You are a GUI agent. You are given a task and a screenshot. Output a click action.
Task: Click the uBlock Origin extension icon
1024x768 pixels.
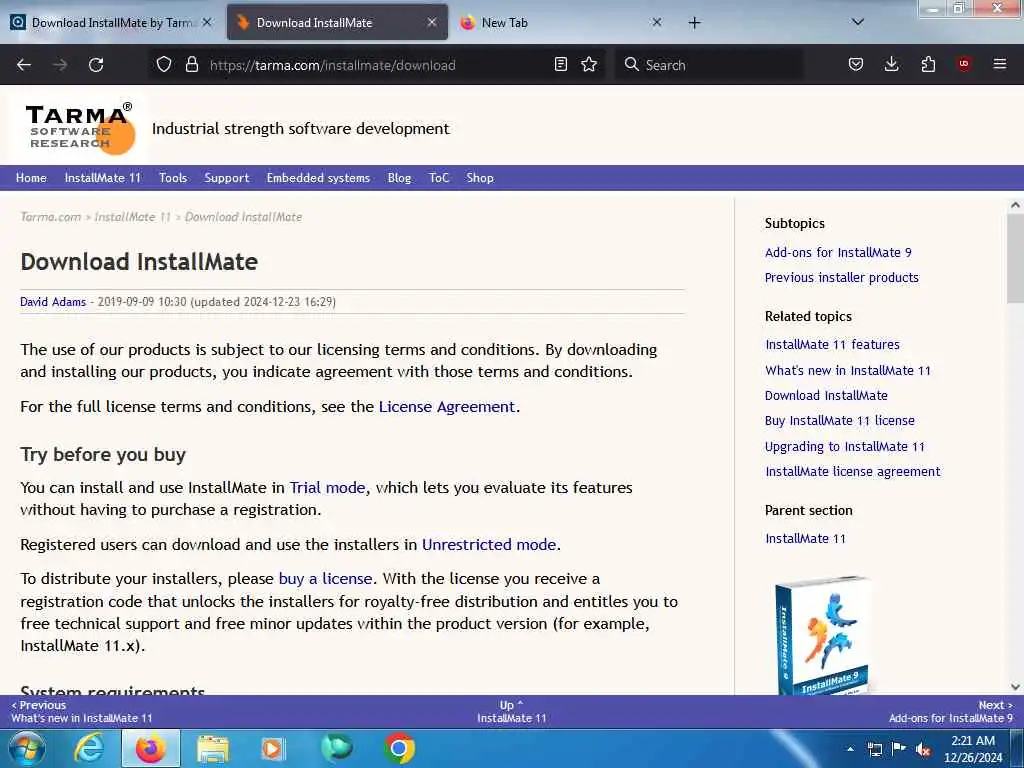[964, 64]
